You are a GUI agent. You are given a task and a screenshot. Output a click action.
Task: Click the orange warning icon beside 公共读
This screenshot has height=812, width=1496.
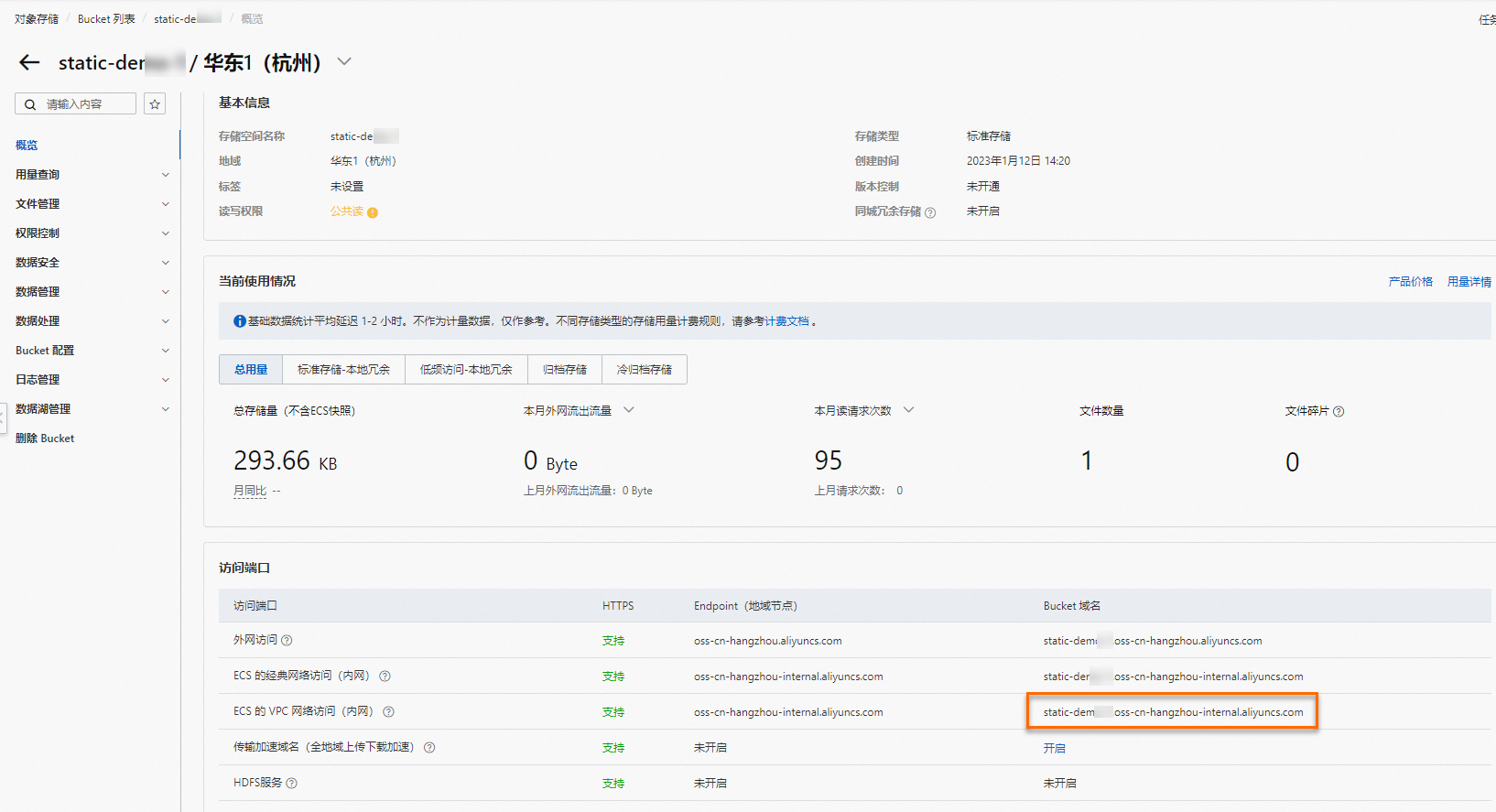click(x=373, y=212)
